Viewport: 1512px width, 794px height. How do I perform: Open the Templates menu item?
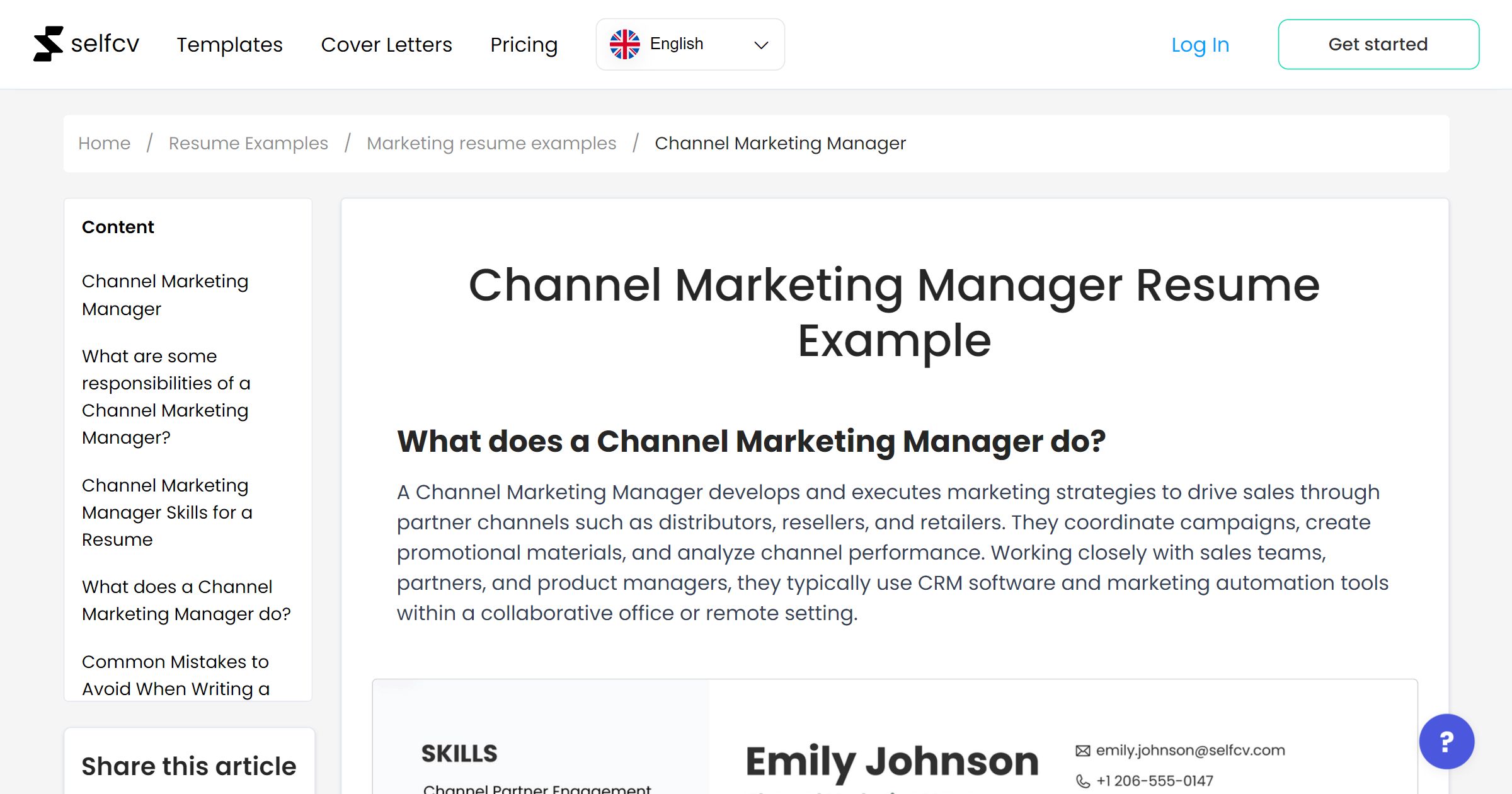(229, 45)
